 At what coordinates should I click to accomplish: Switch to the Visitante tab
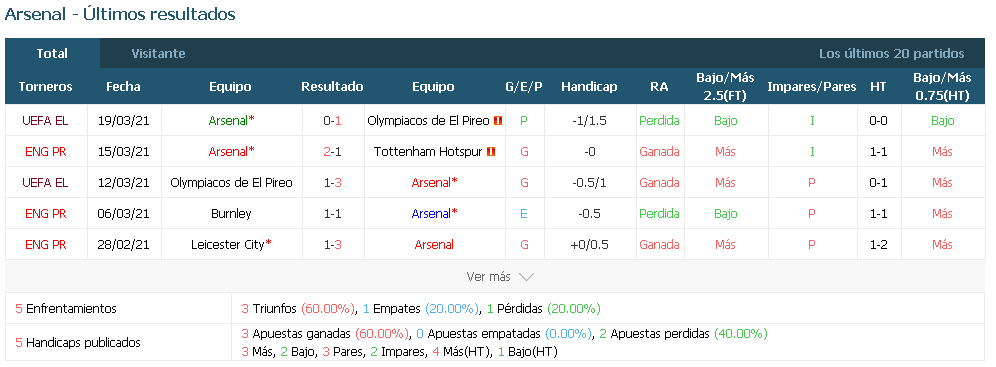[x=158, y=54]
